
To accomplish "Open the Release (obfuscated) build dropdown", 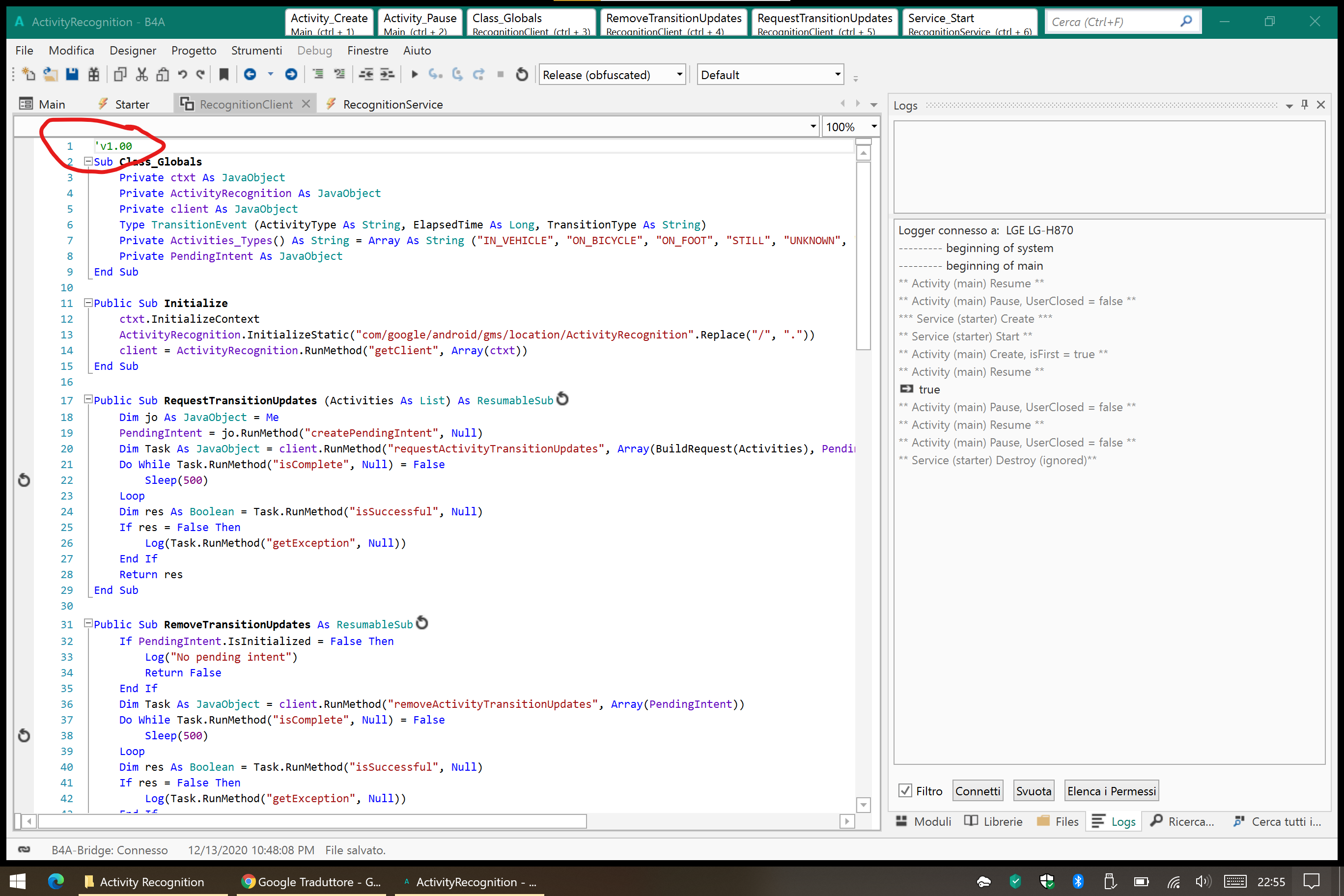I will pyautogui.click(x=679, y=74).
